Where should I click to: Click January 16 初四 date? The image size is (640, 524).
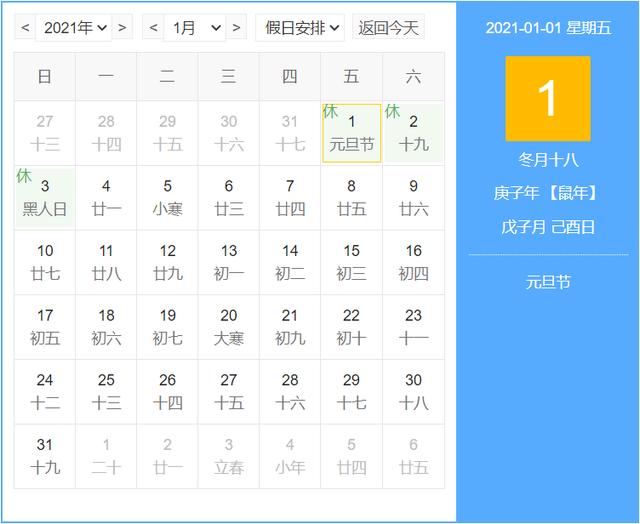(413, 262)
